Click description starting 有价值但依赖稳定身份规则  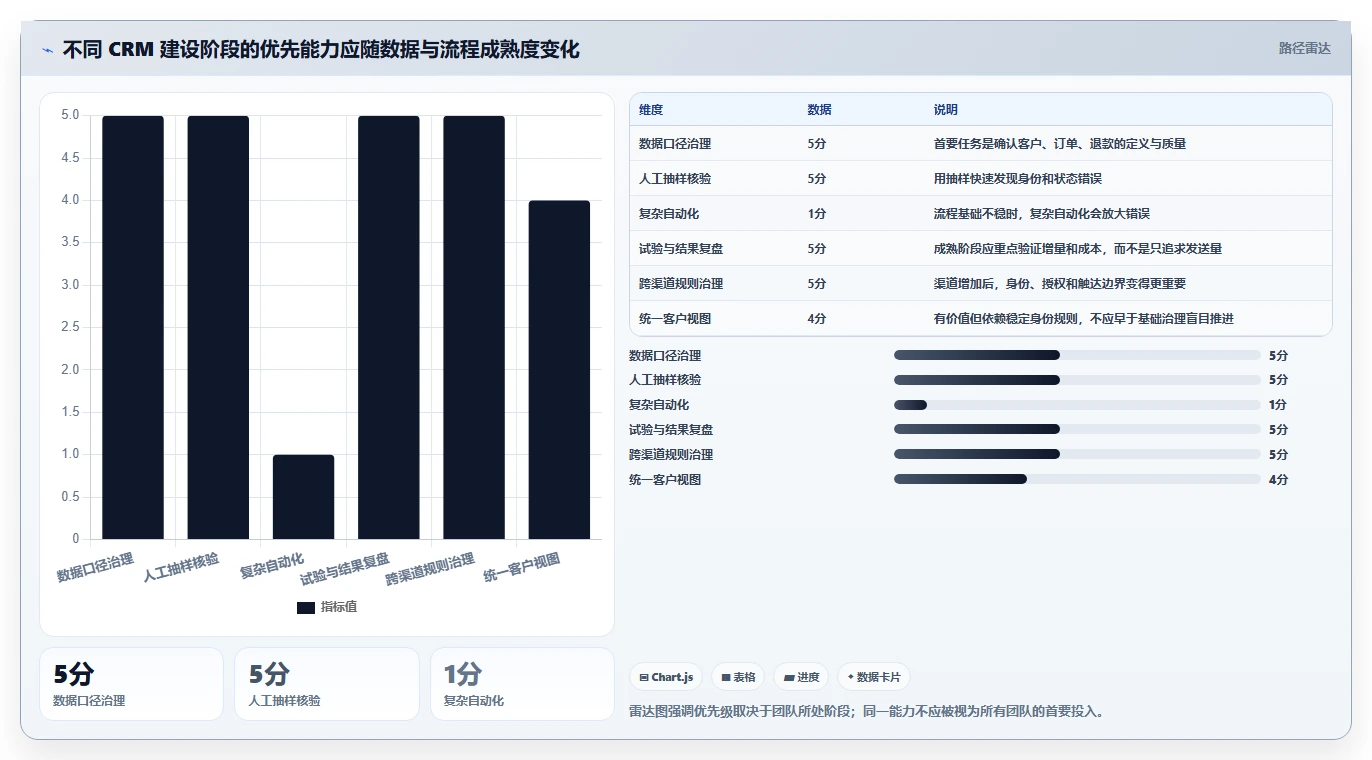(1084, 319)
